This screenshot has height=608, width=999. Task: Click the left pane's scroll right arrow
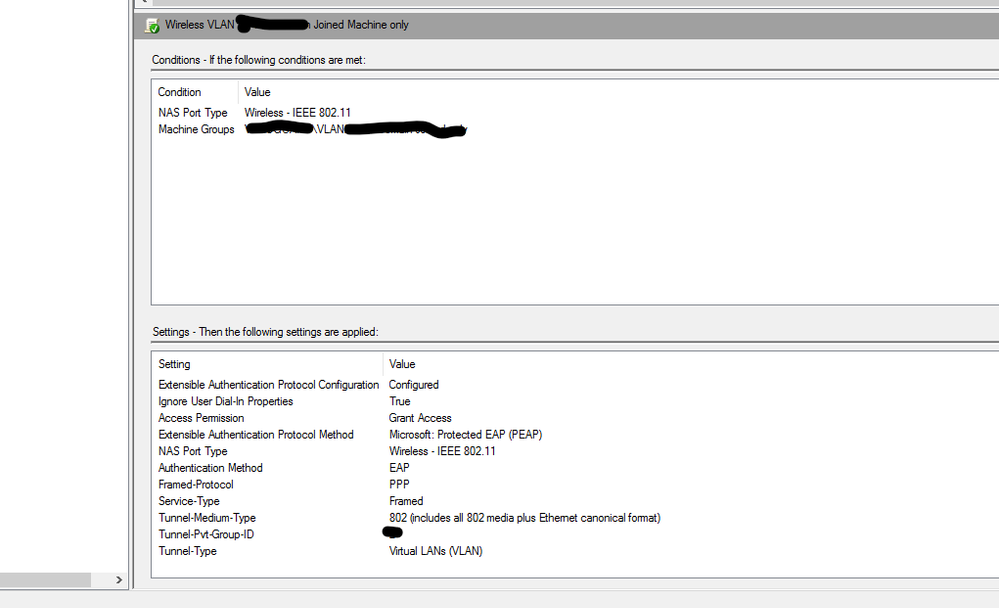[x=119, y=580]
